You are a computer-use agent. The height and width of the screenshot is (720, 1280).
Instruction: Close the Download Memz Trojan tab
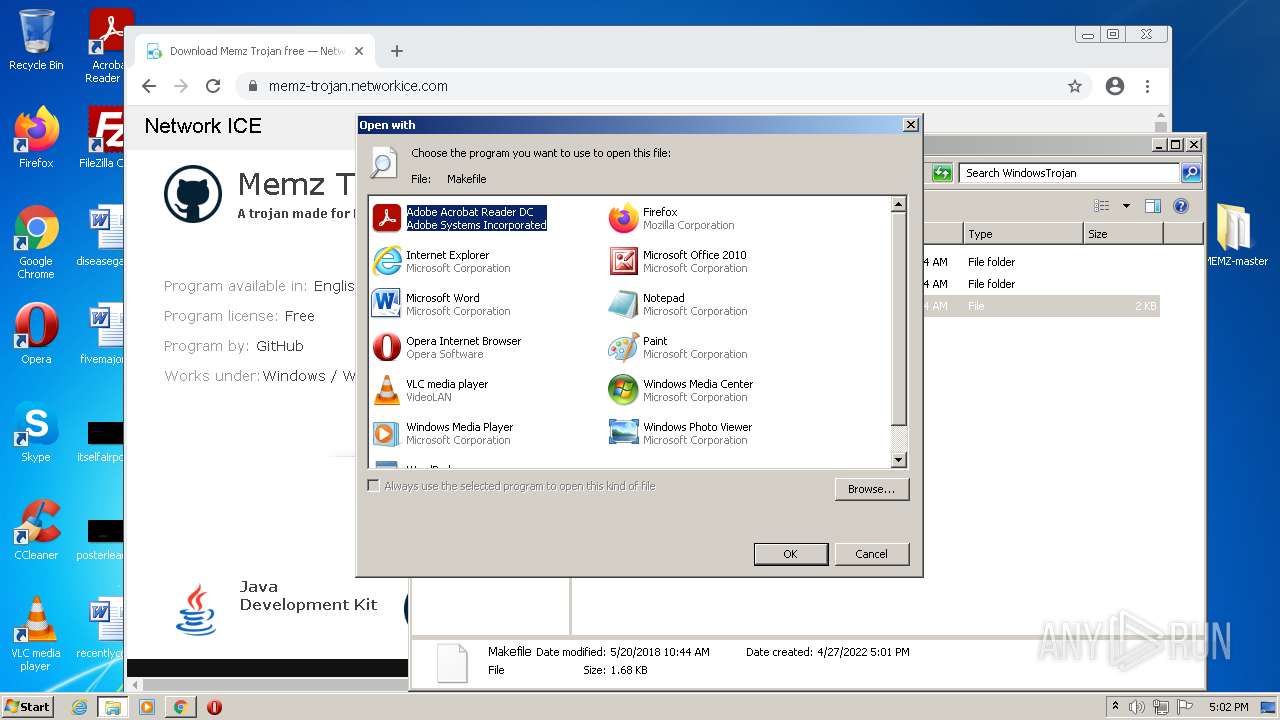coord(360,51)
